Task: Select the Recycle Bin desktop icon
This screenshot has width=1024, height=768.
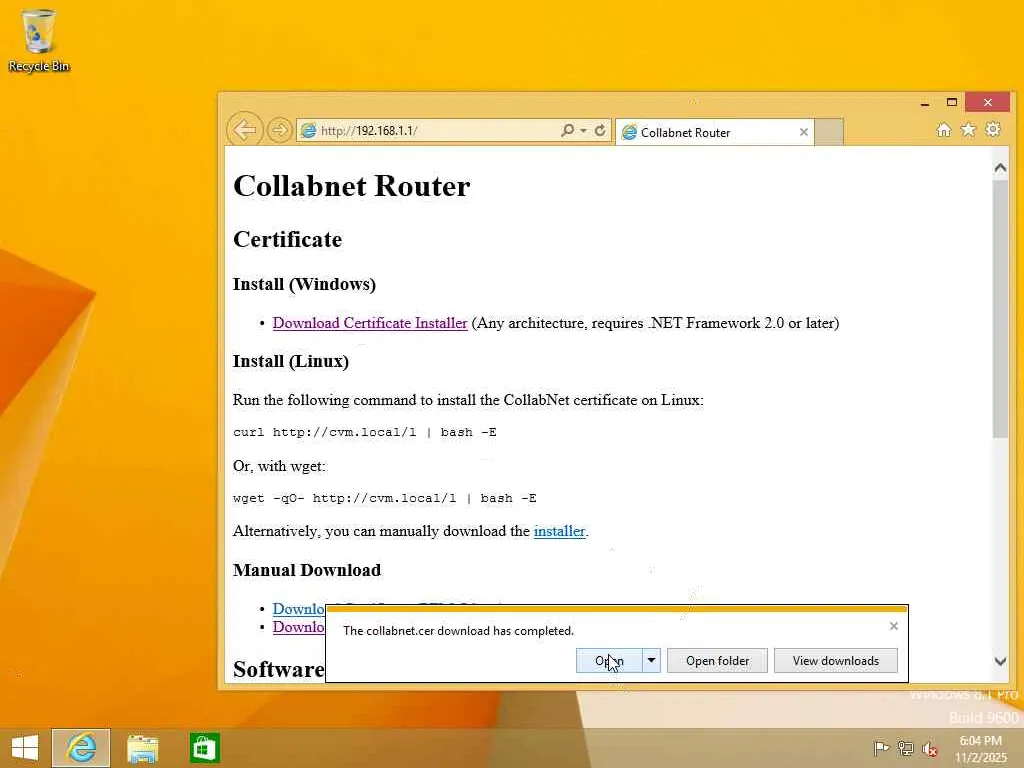Action: click(39, 40)
